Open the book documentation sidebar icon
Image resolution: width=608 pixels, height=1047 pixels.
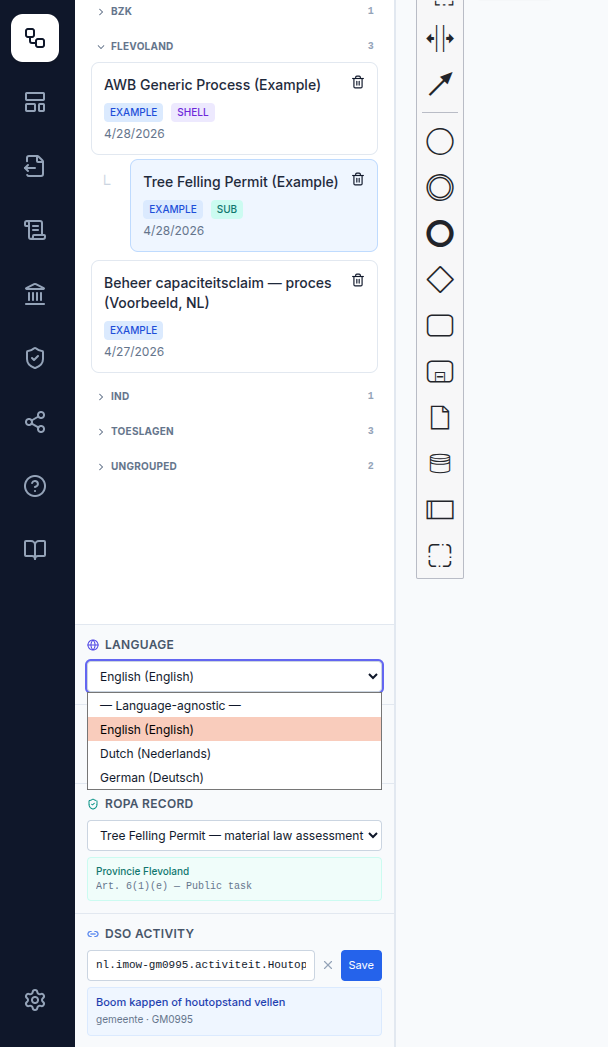(35, 550)
